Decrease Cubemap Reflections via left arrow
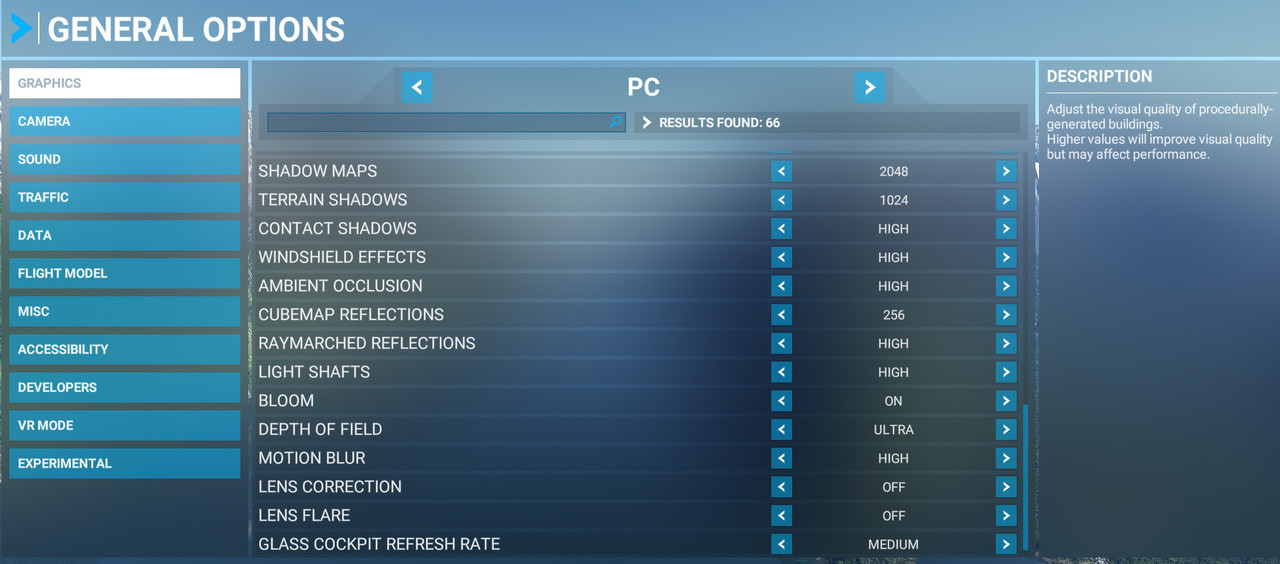Viewport: 1280px width, 564px height. [x=781, y=315]
